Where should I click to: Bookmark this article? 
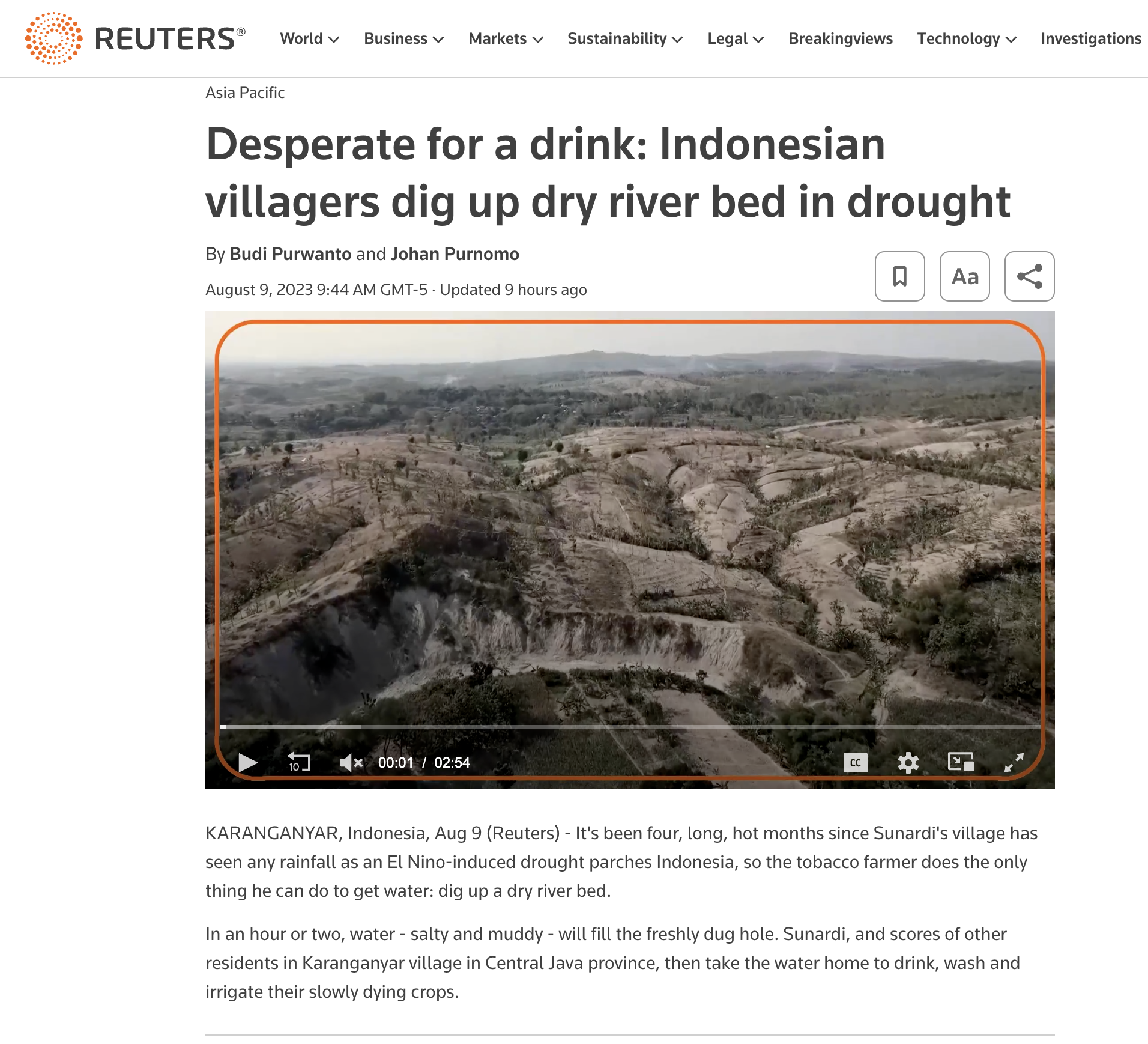pos(899,276)
